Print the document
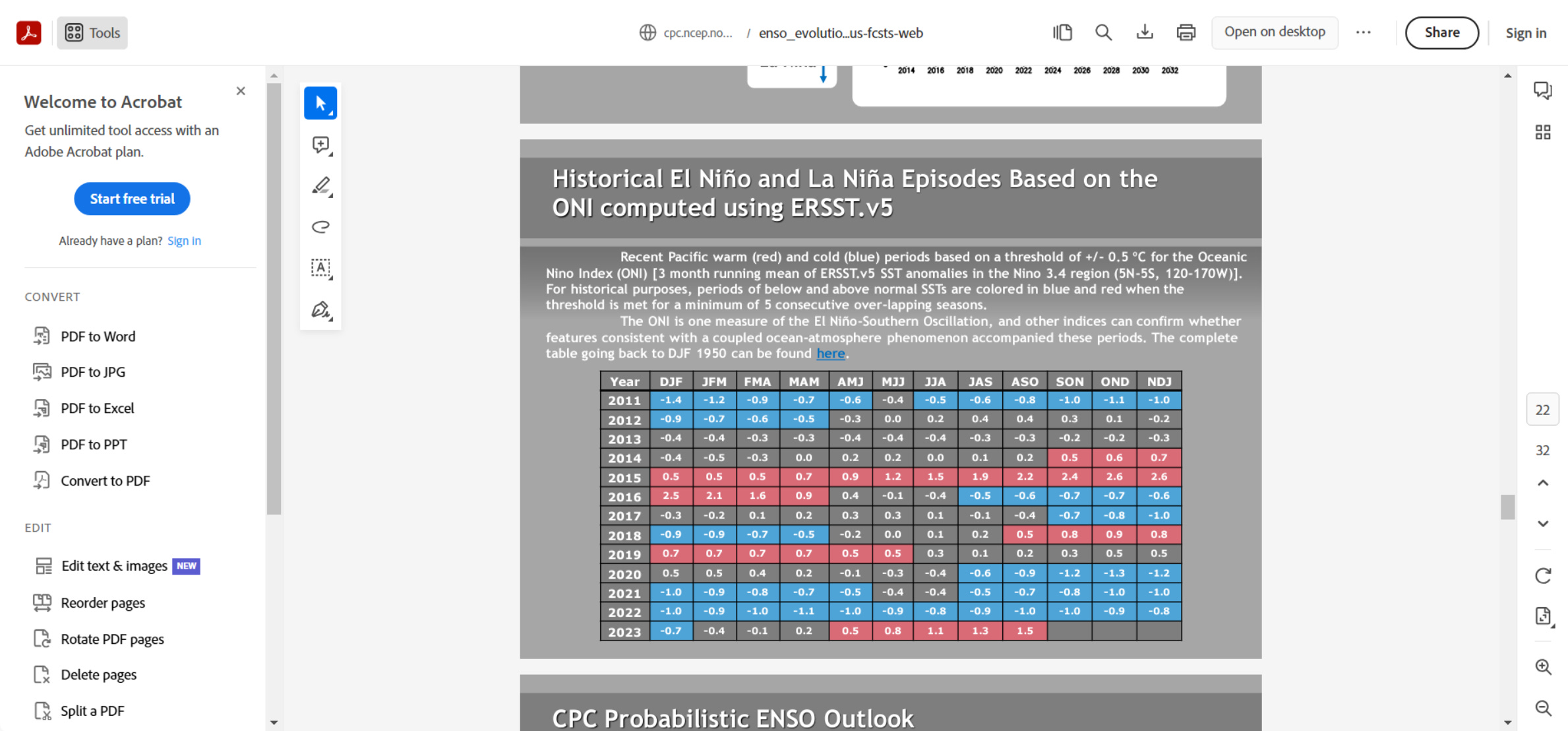1568x731 pixels. [1186, 32]
